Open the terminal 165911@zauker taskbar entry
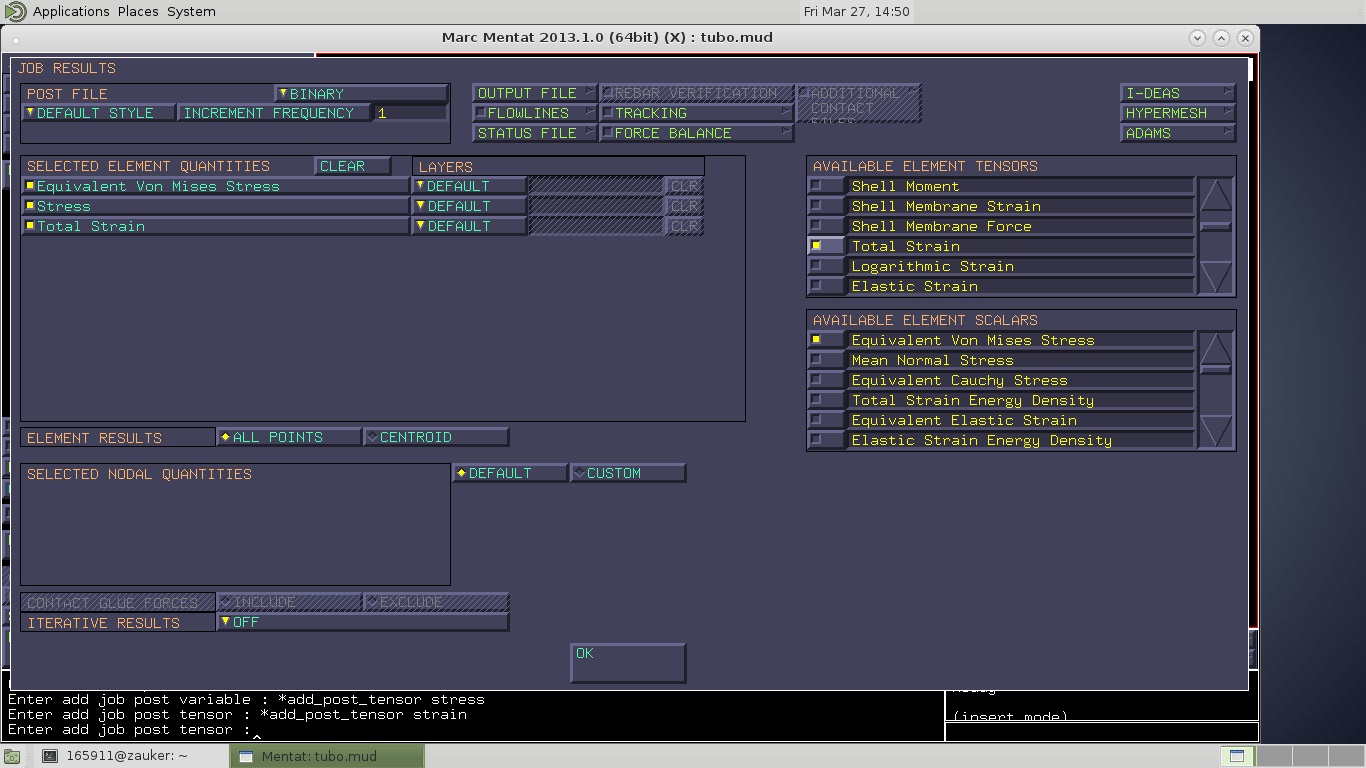Image resolution: width=1366 pixels, height=768 pixels. [126, 756]
